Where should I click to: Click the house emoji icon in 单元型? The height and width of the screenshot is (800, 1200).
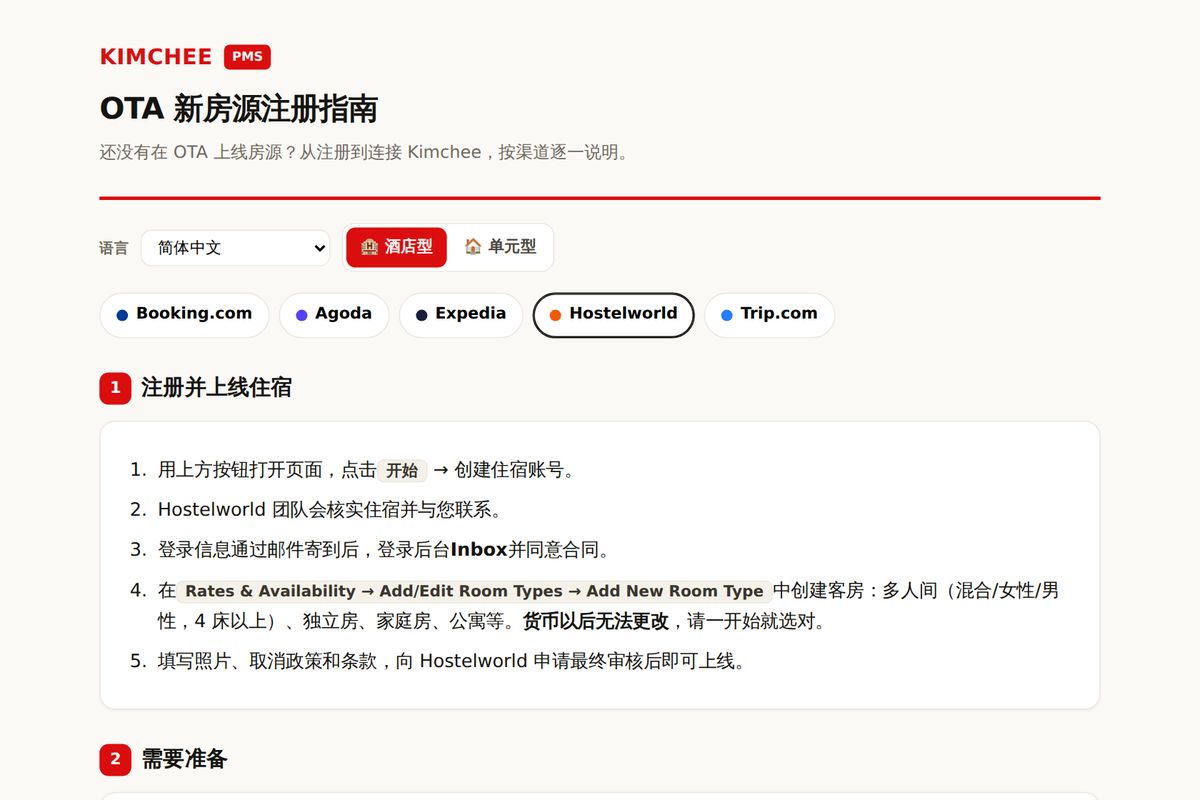click(473, 246)
